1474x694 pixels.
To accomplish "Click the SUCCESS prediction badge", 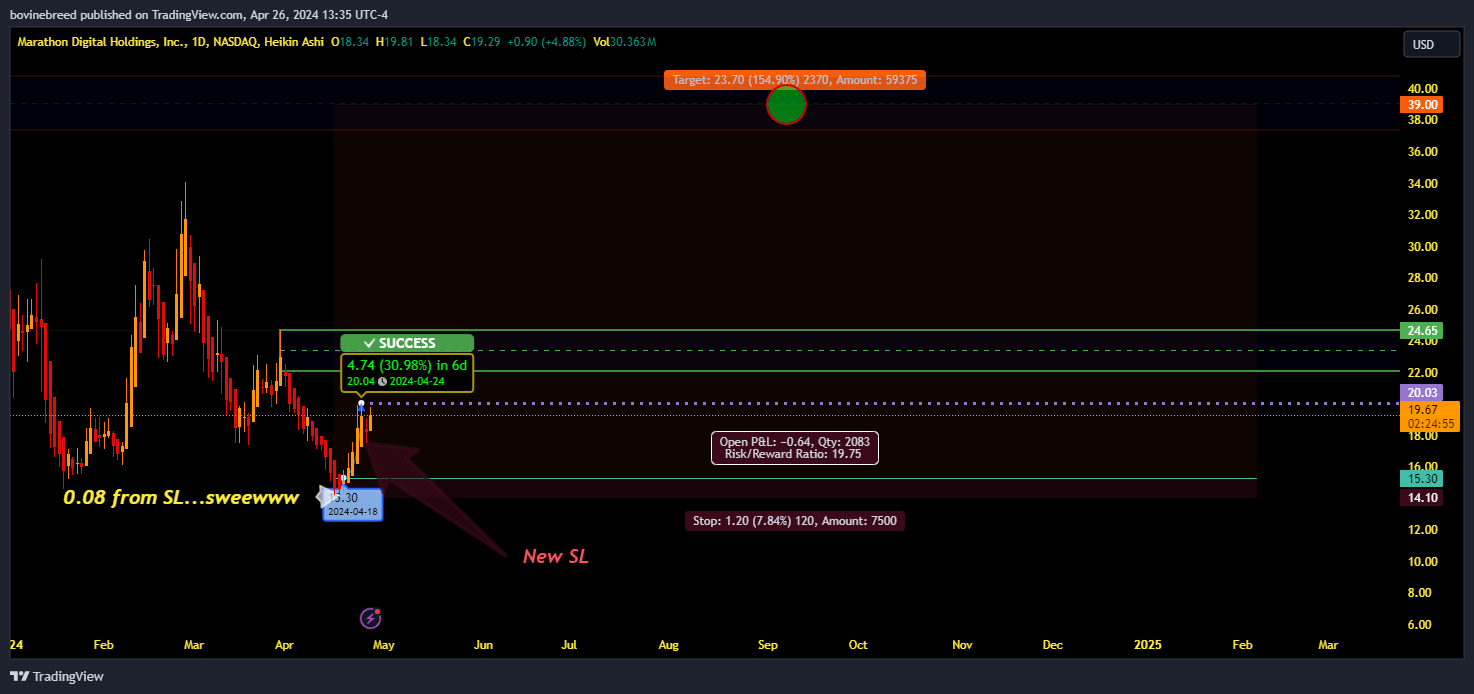I will coord(406,343).
